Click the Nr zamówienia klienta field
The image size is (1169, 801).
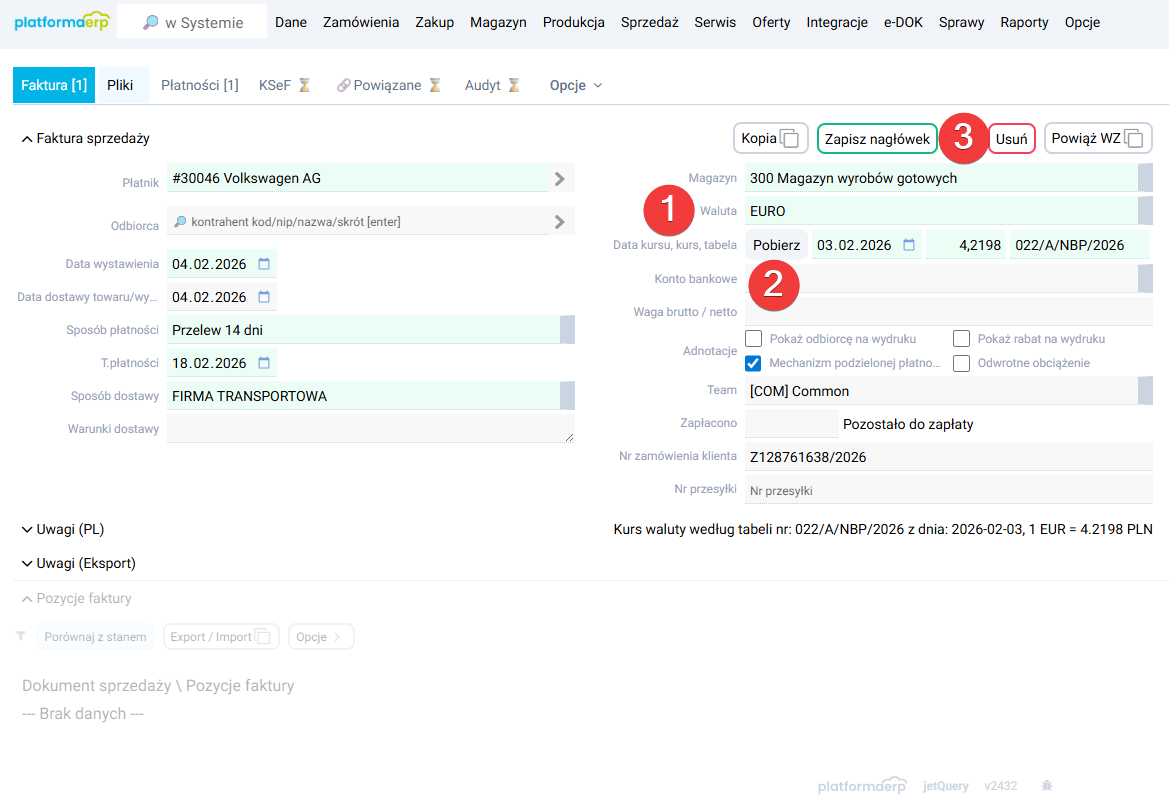coord(945,457)
